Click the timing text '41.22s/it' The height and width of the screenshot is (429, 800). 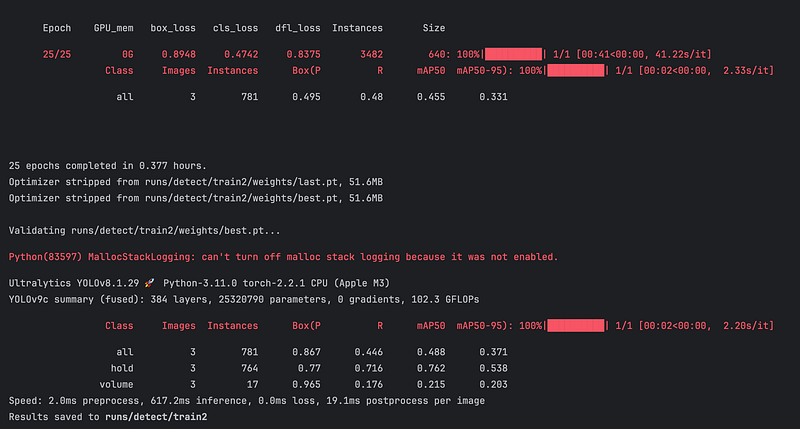click(683, 54)
